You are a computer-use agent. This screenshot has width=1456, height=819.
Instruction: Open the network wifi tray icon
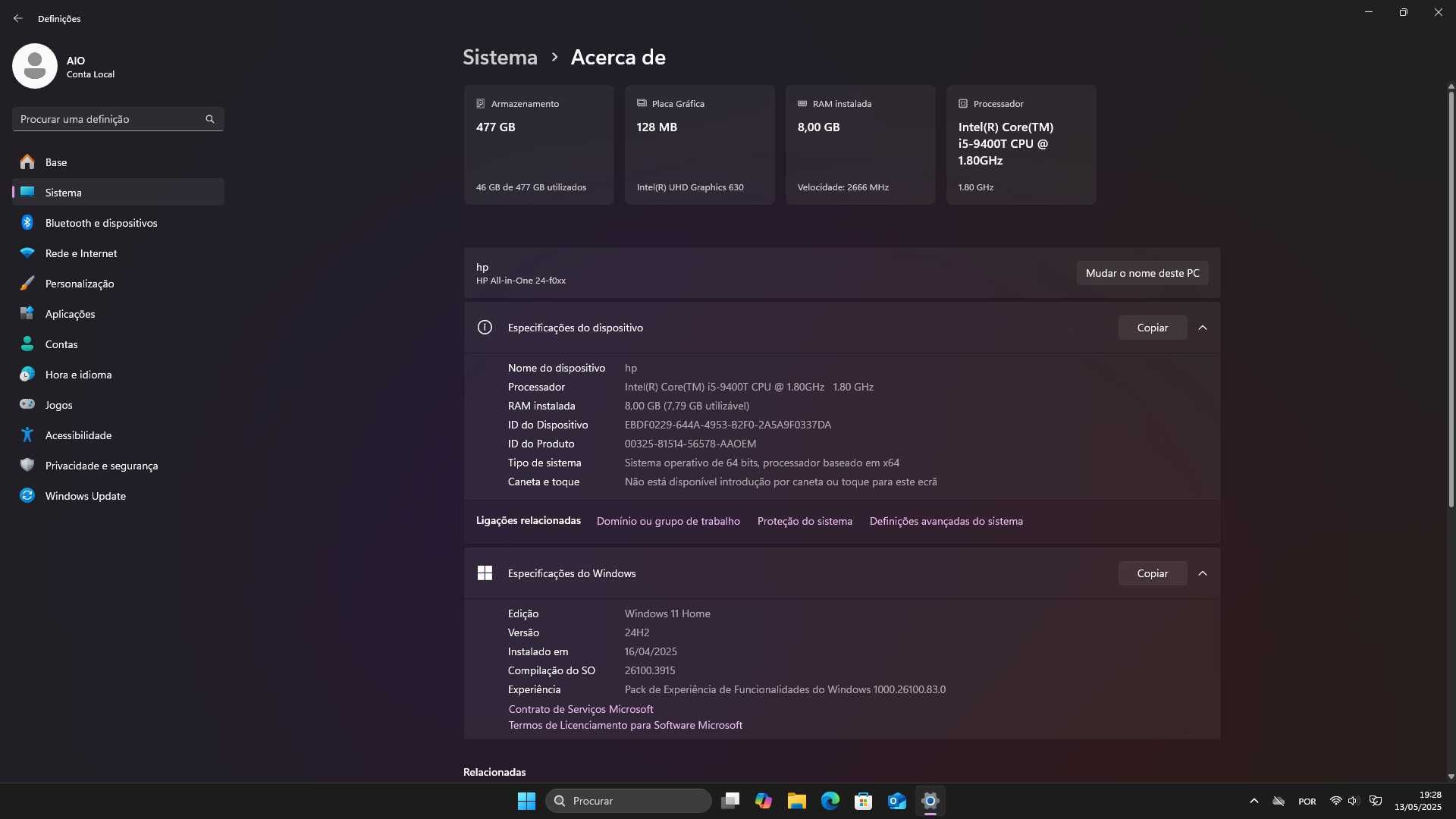click(x=1335, y=801)
